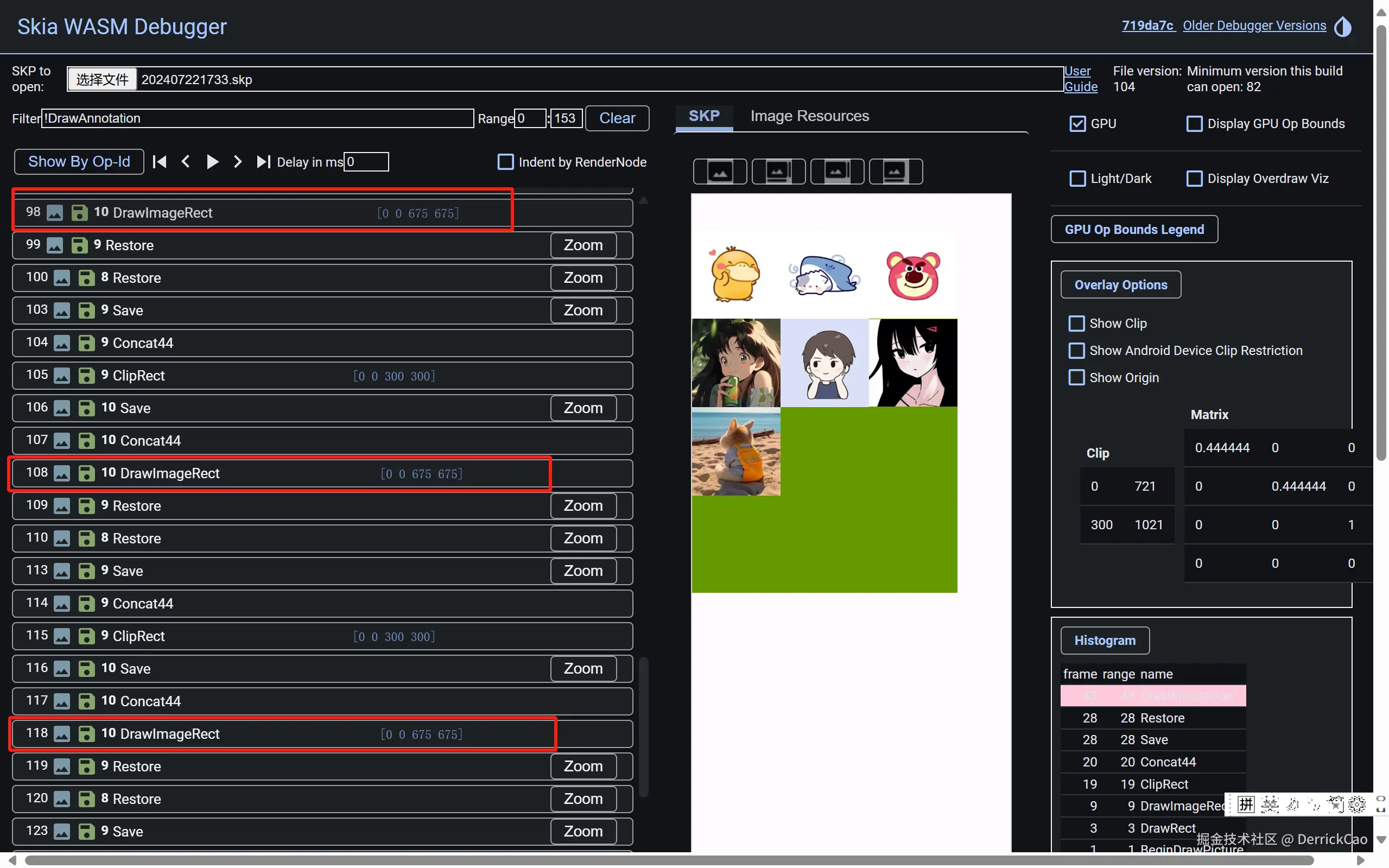Switch to Image Resources tab
This screenshot has height=868, width=1389.
(809, 116)
